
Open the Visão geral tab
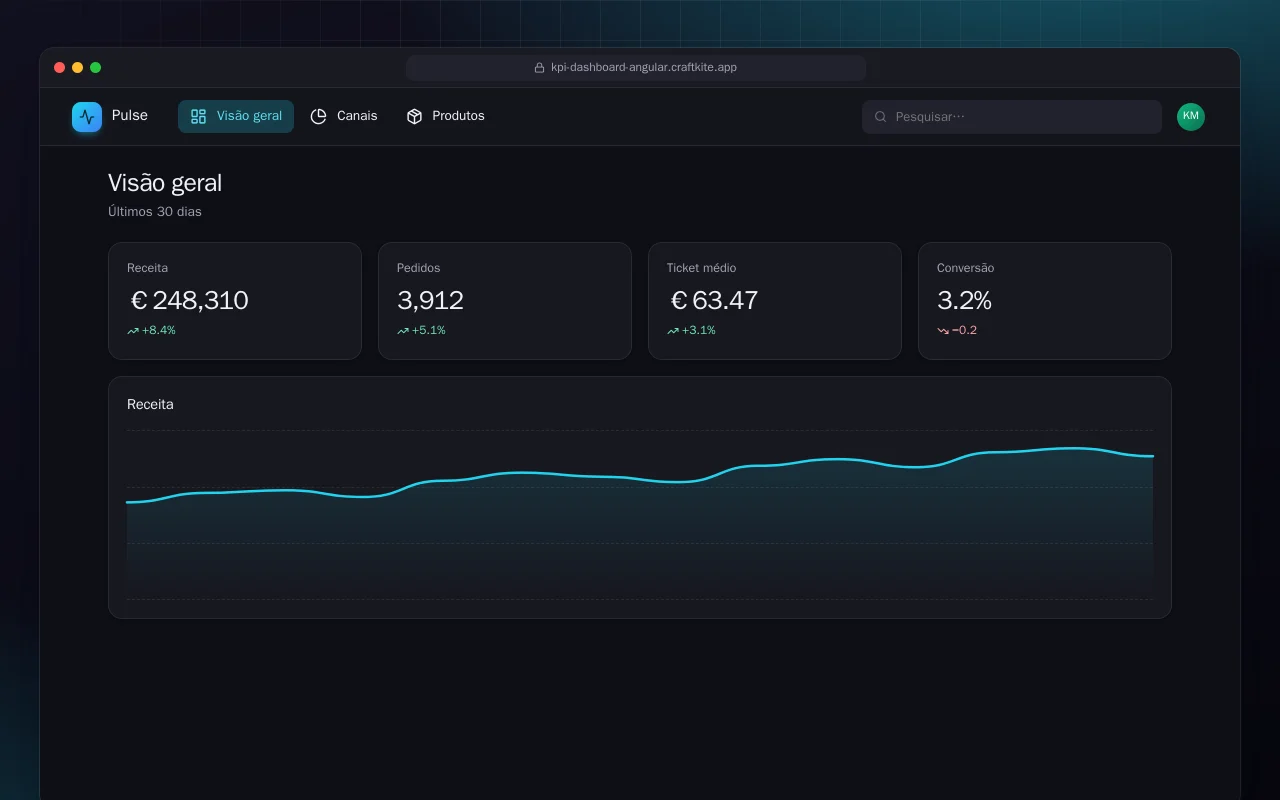pyautogui.click(x=236, y=116)
